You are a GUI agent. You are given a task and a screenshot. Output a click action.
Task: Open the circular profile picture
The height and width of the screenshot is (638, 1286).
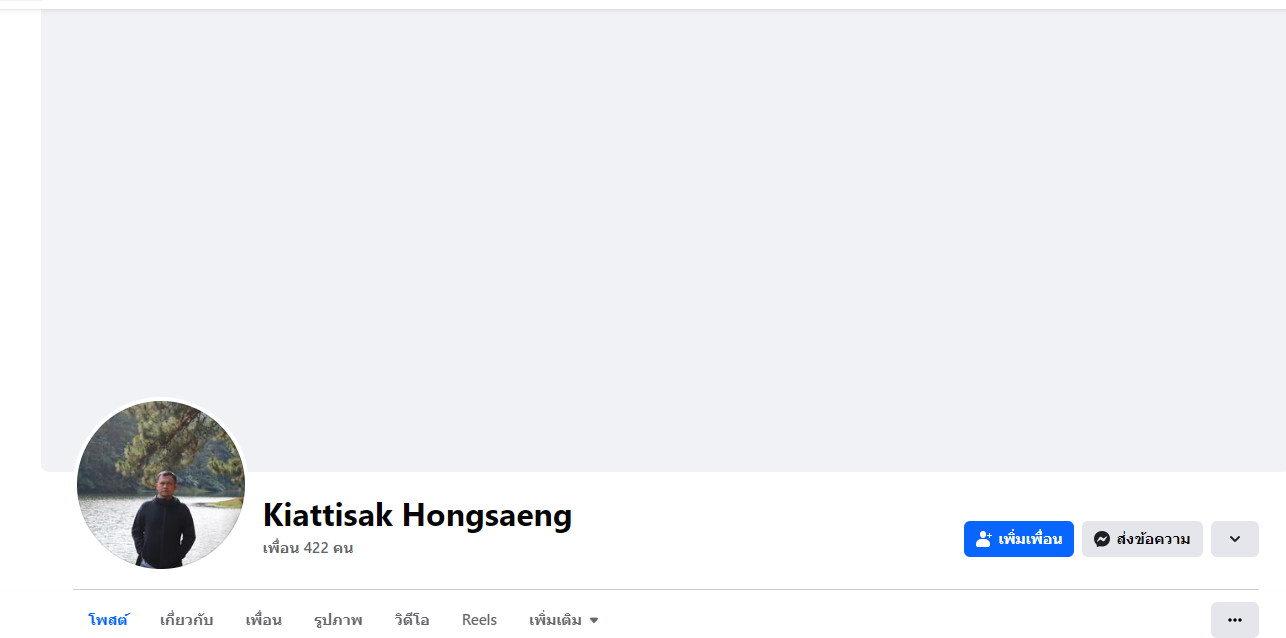pyautogui.click(x=161, y=485)
